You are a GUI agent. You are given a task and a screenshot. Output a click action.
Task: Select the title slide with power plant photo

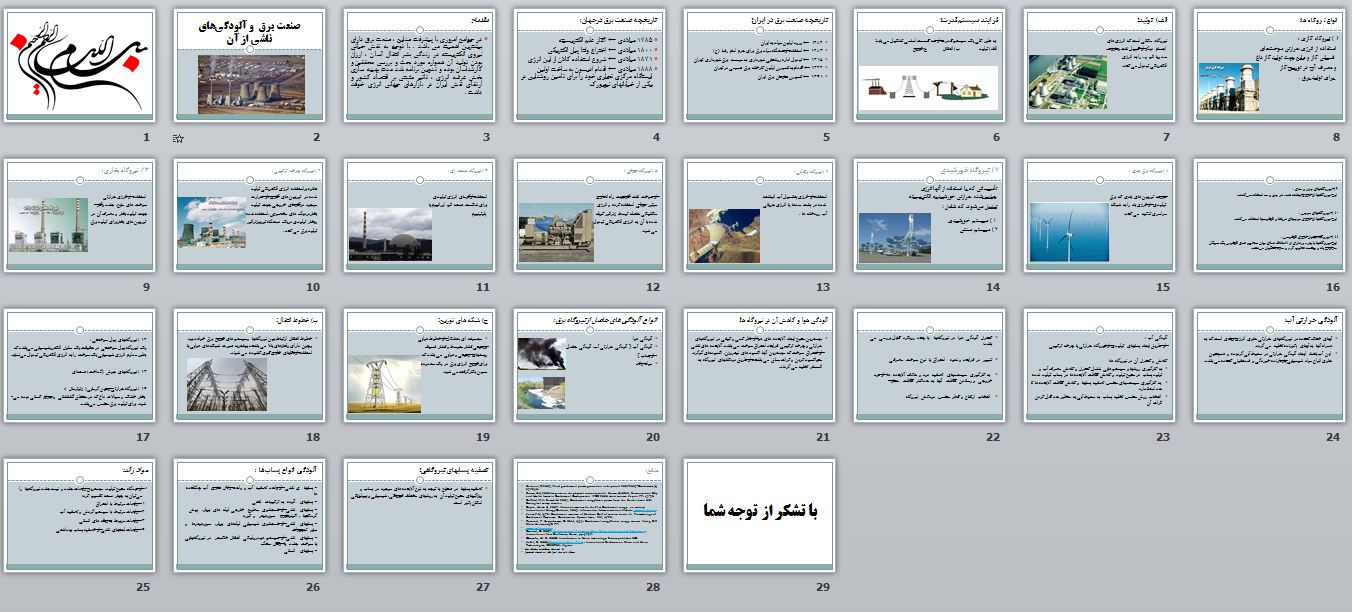[x=250, y=66]
